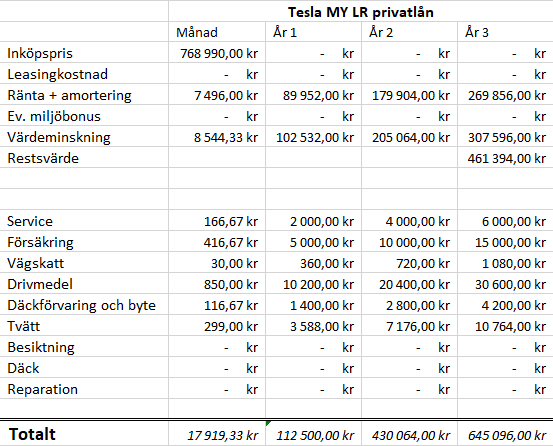Screen dimensions: 553x446
Task: Click the 10 200,00 kr cell
Action: 313,284
